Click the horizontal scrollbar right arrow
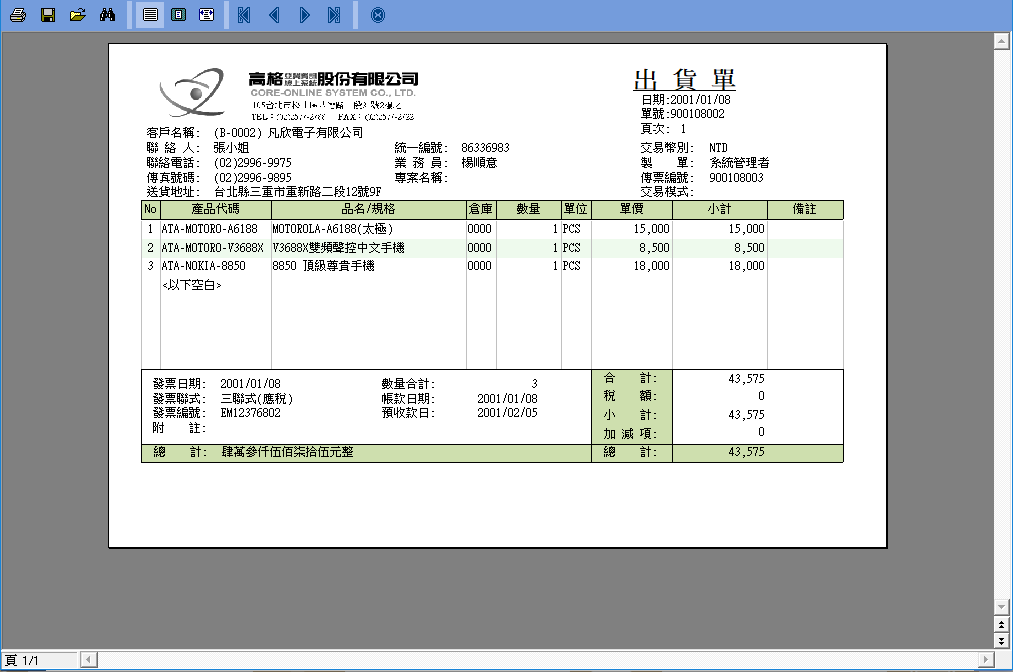This screenshot has height=672, width=1013. pyautogui.click(x=985, y=660)
